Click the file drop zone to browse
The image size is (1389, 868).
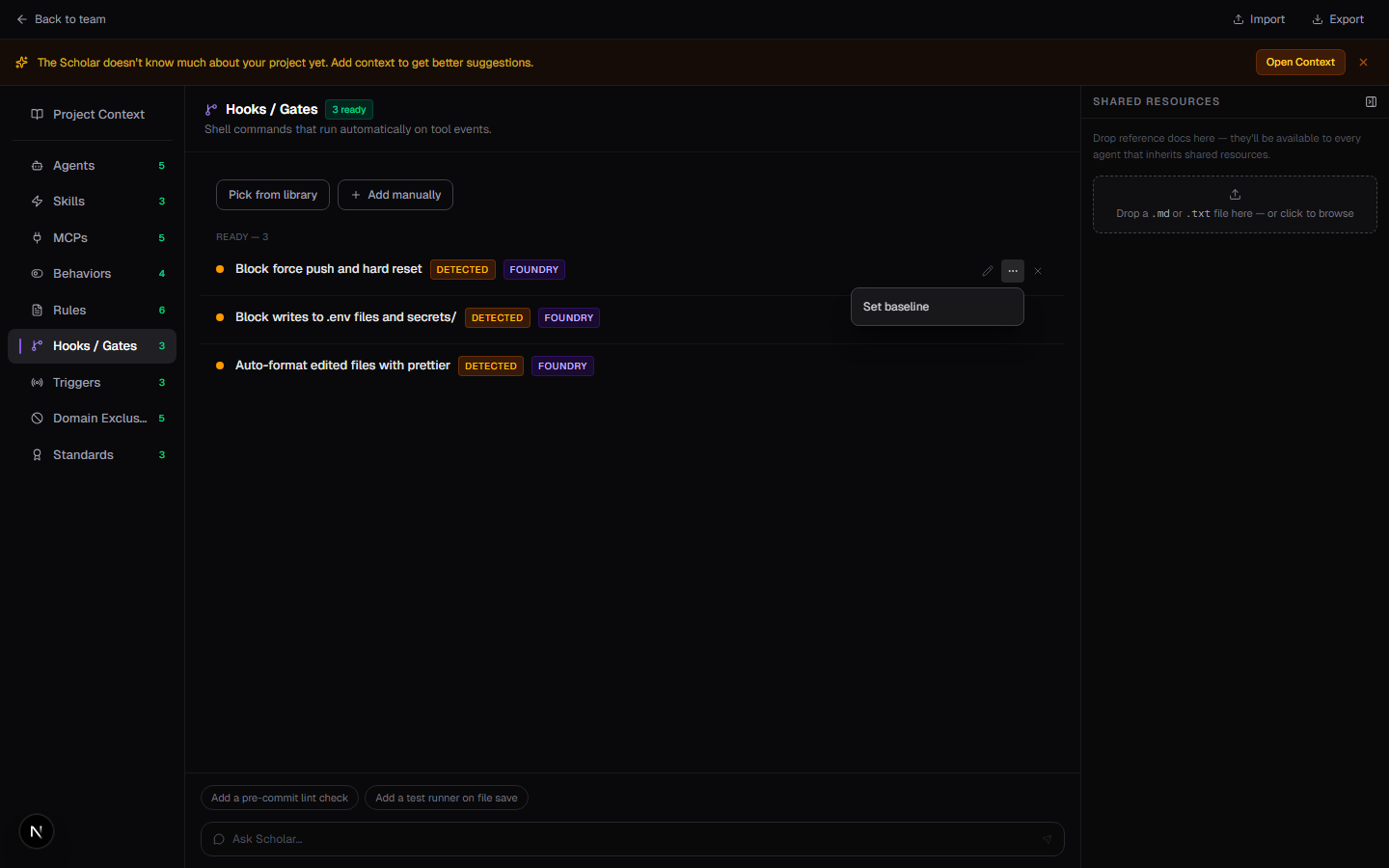point(1235,204)
